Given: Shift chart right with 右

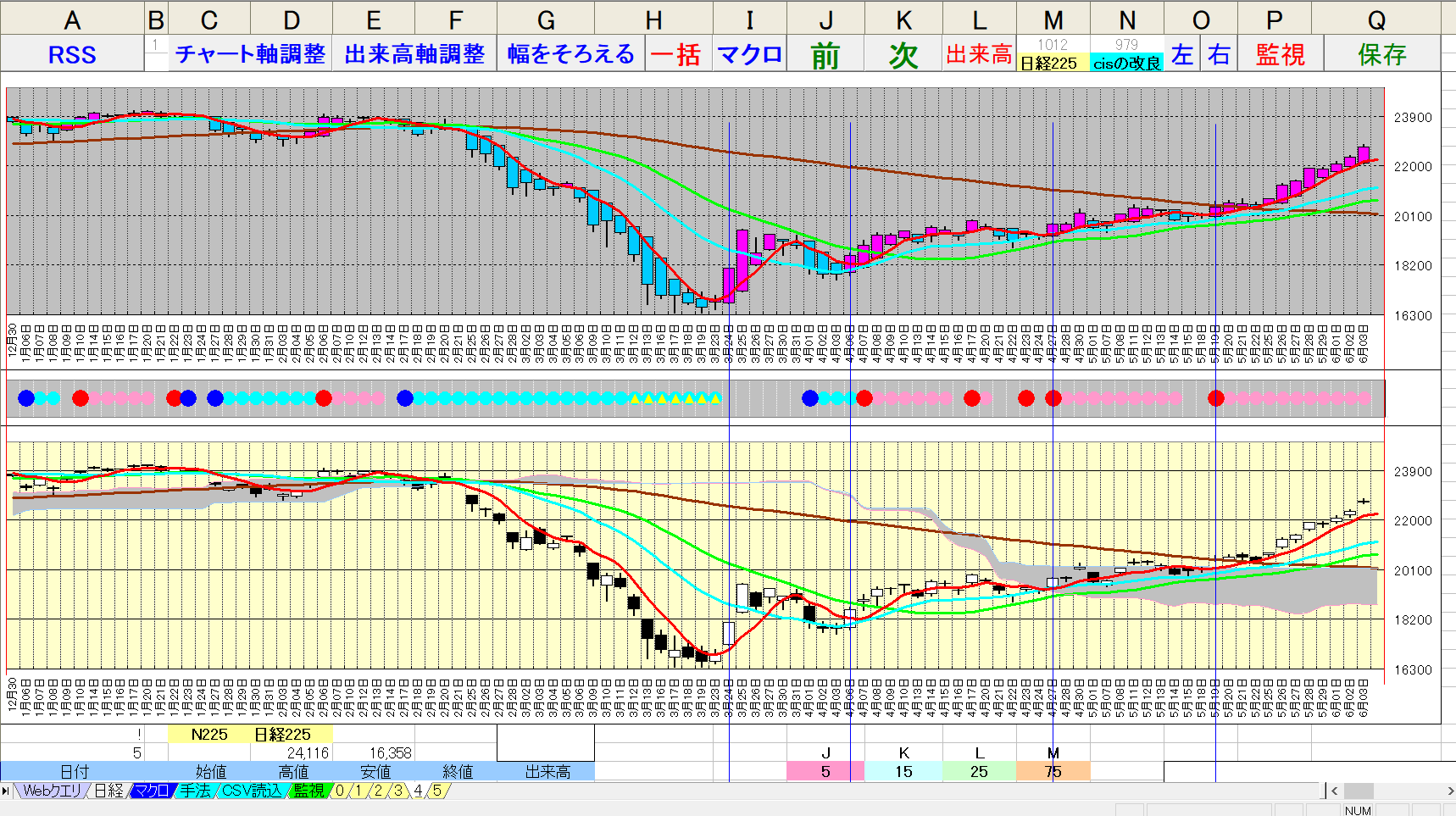Looking at the screenshot, I should (x=1219, y=54).
